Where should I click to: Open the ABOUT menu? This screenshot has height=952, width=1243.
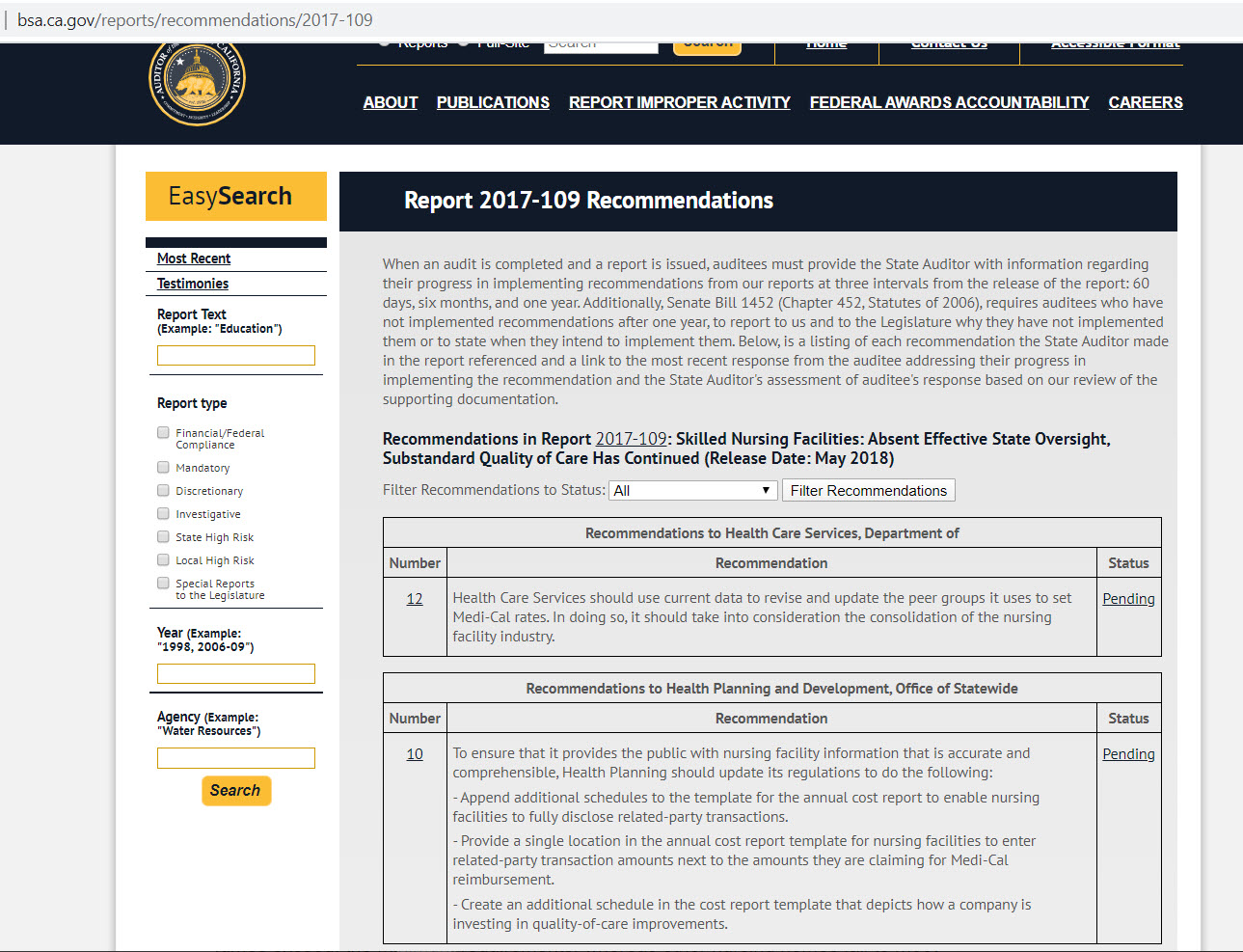(x=391, y=102)
